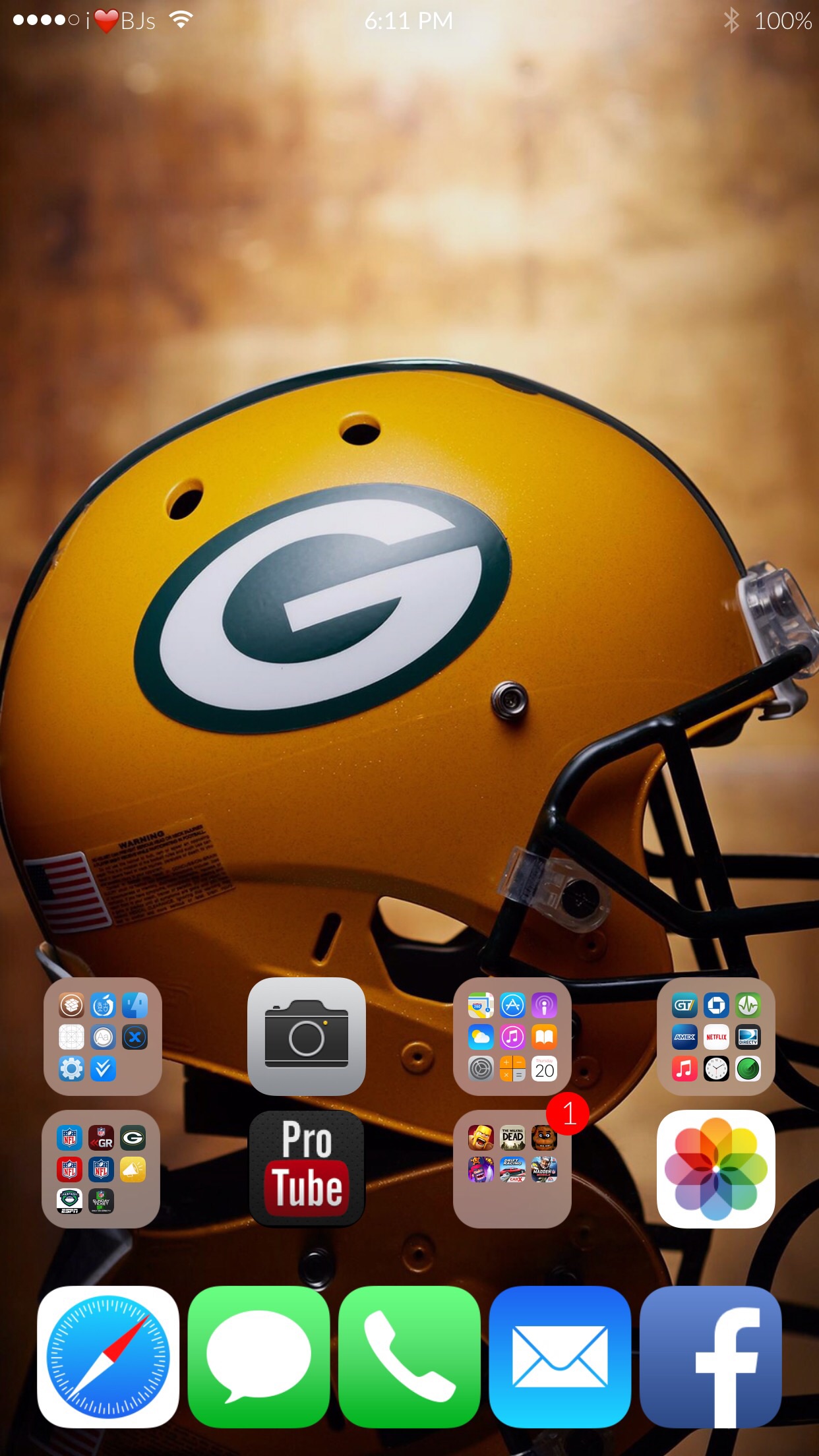Open the folder containing Netflix and DirecTV

716,1036
